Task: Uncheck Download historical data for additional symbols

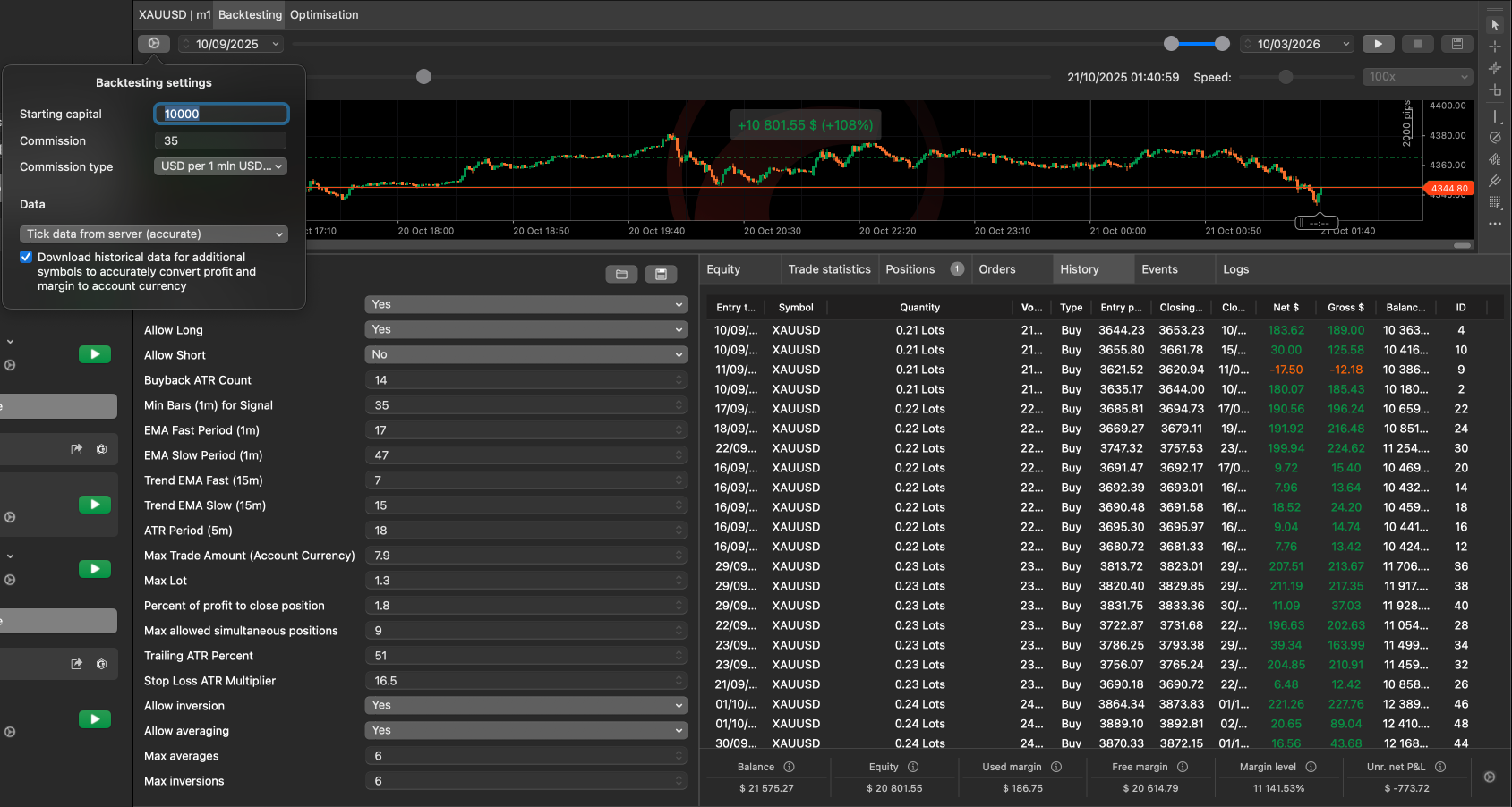Action: (x=26, y=257)
